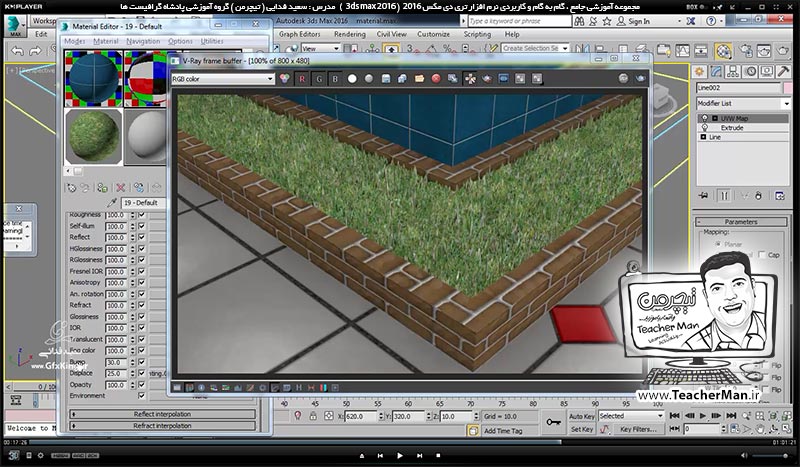The height and width of the screenshot is (467, 800).
Task: Click the pink object color swatch
Action: tap(788, 88)
